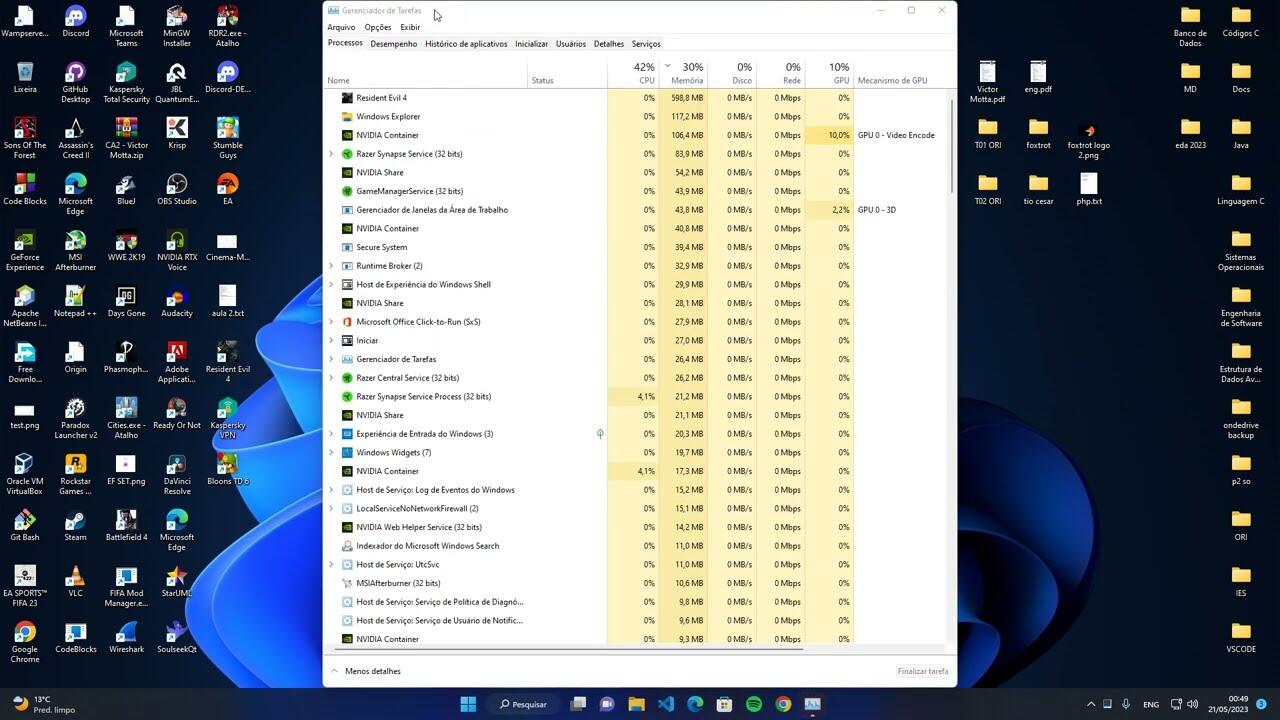
Task: Select MSIAfterburner (32 bits) process row
Action: click(x=636, y=583)
